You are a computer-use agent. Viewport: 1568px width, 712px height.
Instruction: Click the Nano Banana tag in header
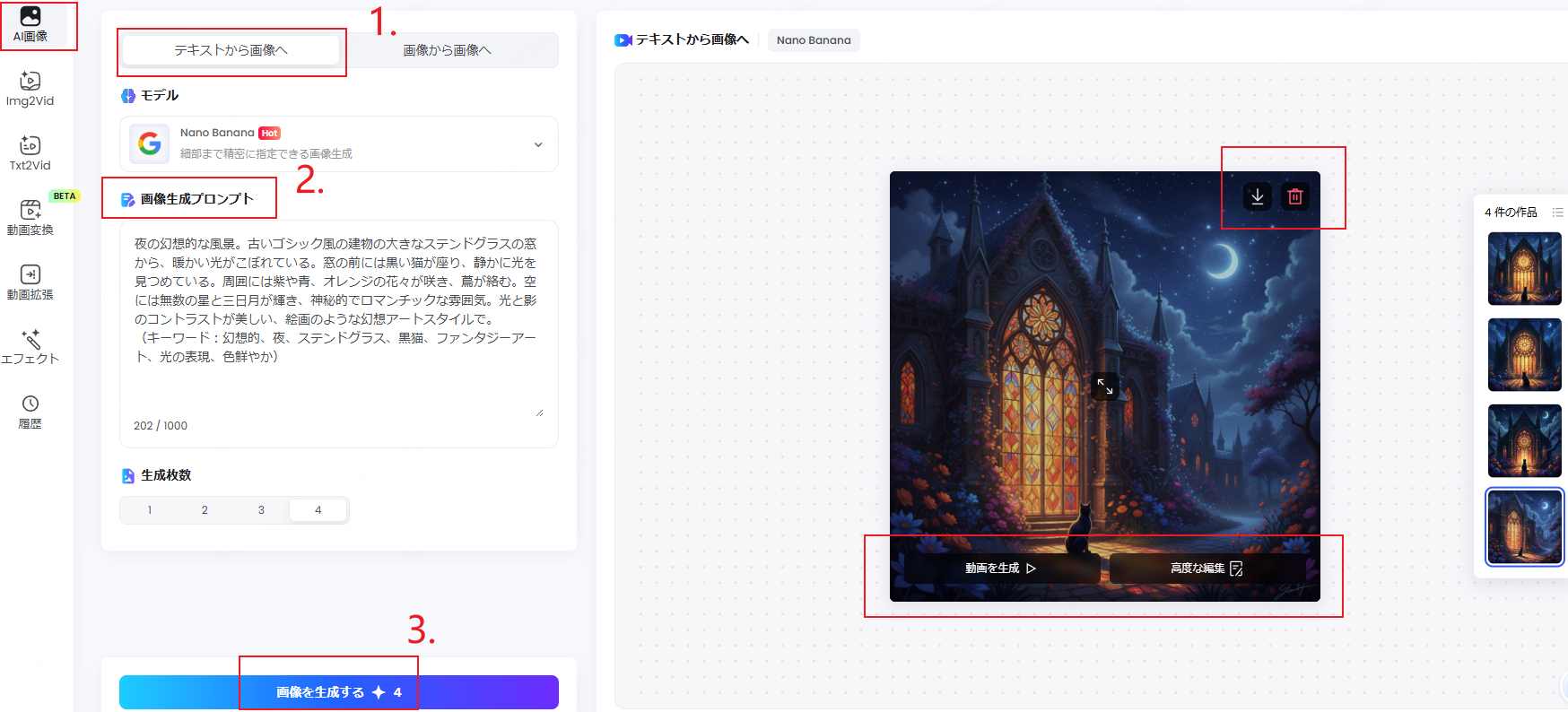pyautogui.click(x=814, y=40)
